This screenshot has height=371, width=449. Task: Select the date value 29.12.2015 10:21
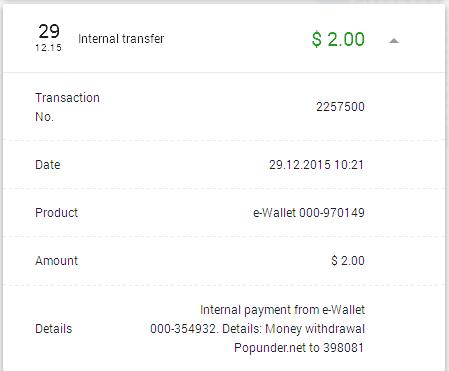point(316,165)
